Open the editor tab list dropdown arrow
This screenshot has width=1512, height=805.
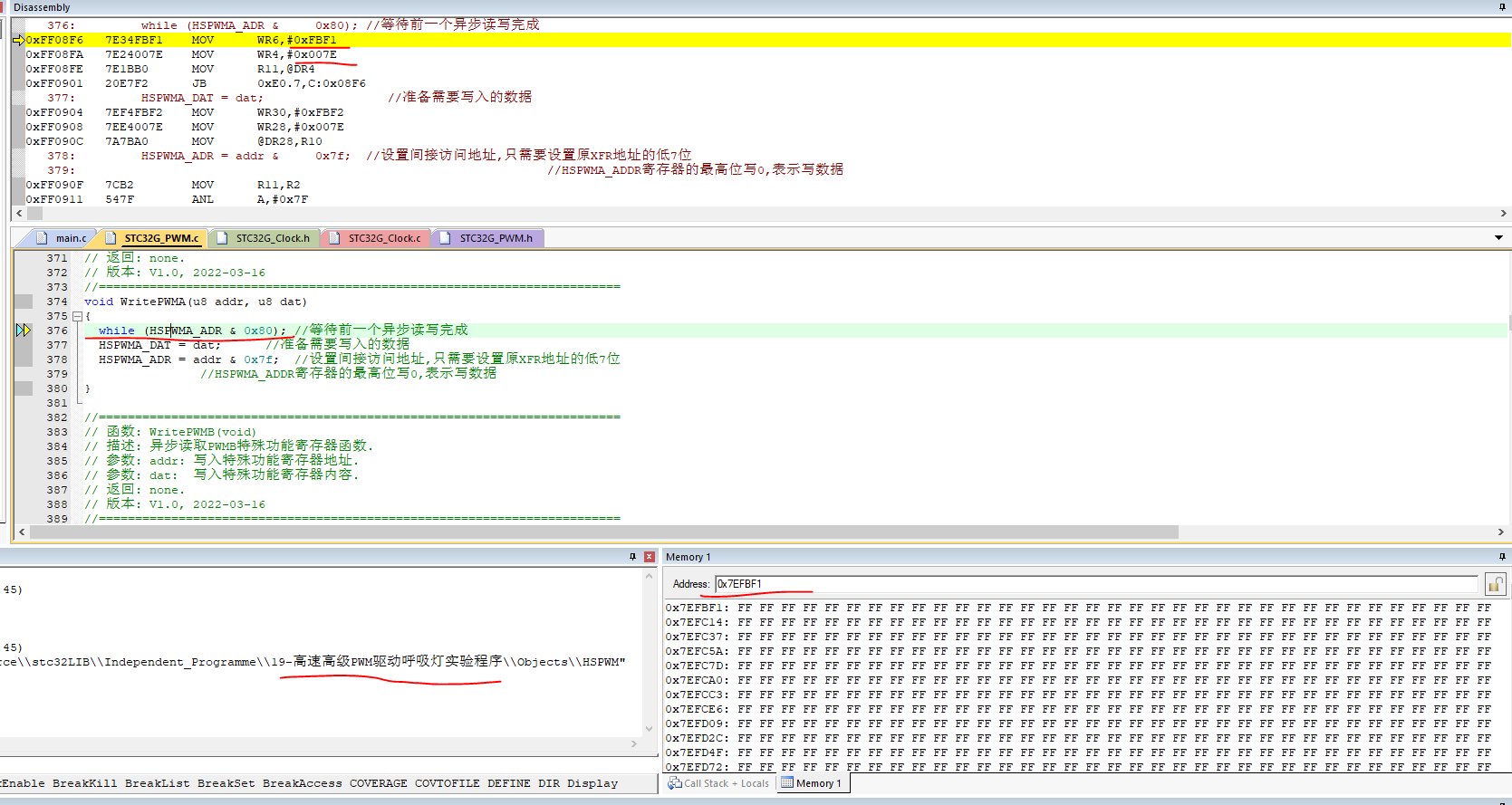(x=1498, y=238)
